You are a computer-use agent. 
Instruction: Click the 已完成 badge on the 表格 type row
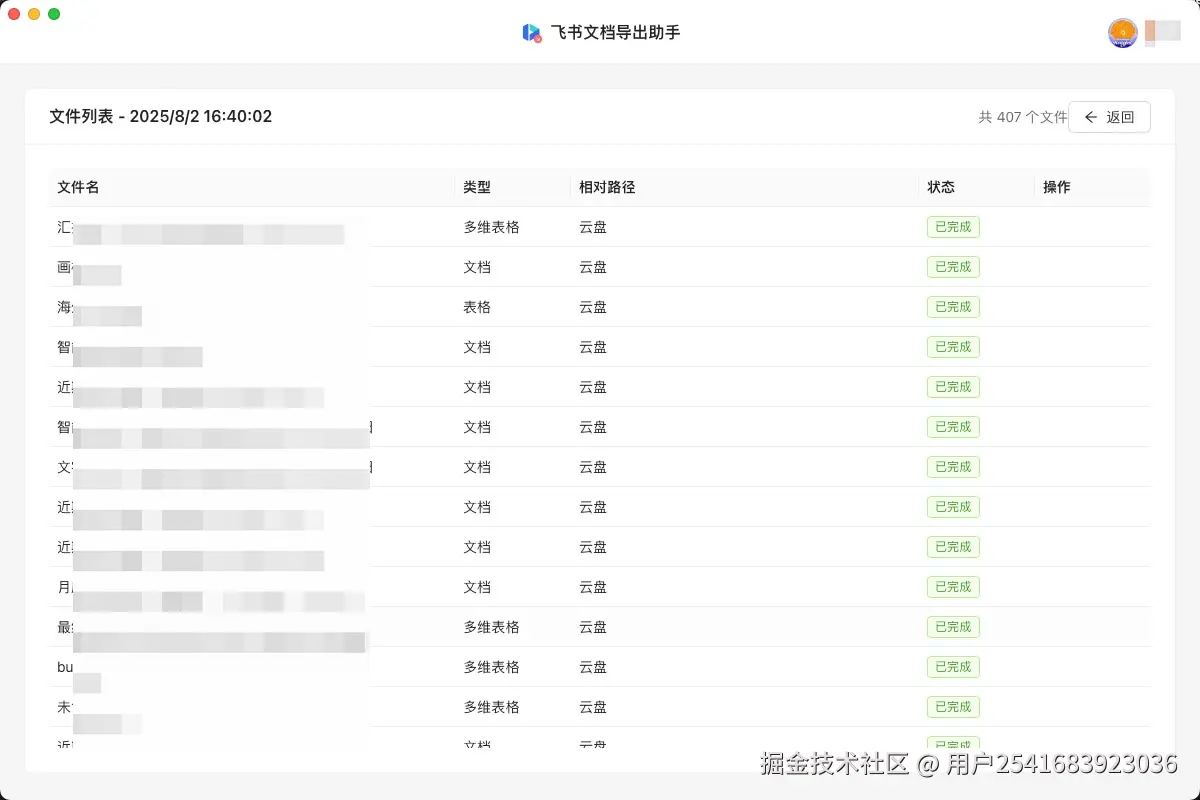click(x=953, y=307)
